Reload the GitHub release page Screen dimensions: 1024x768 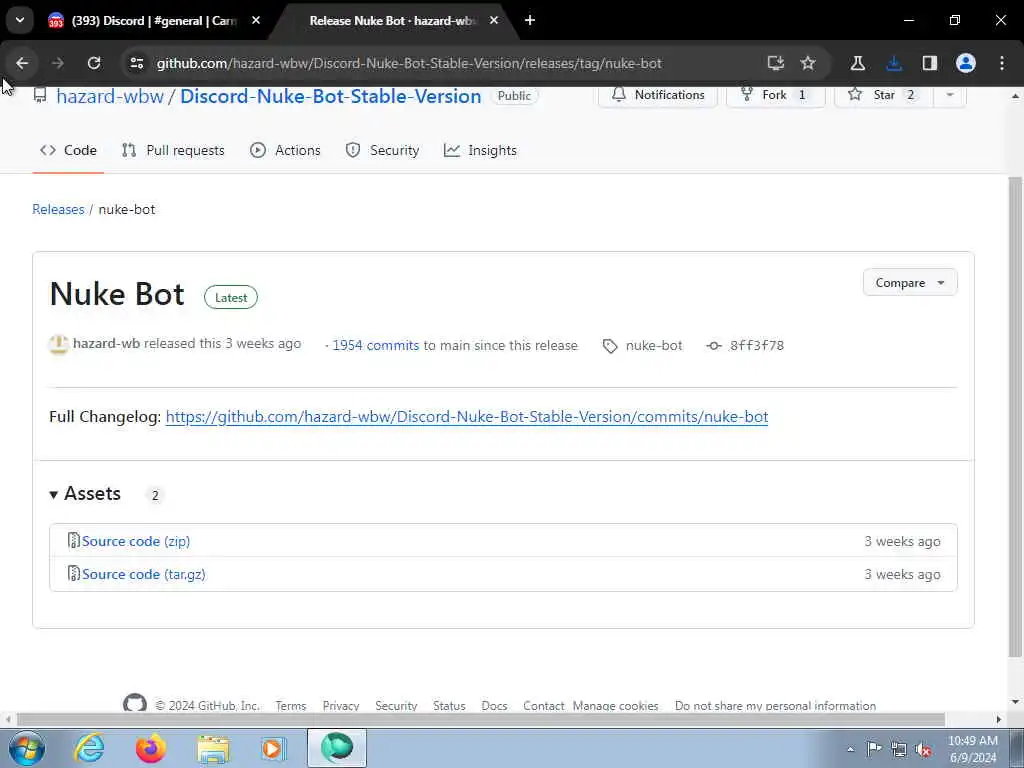pos(94,63)
